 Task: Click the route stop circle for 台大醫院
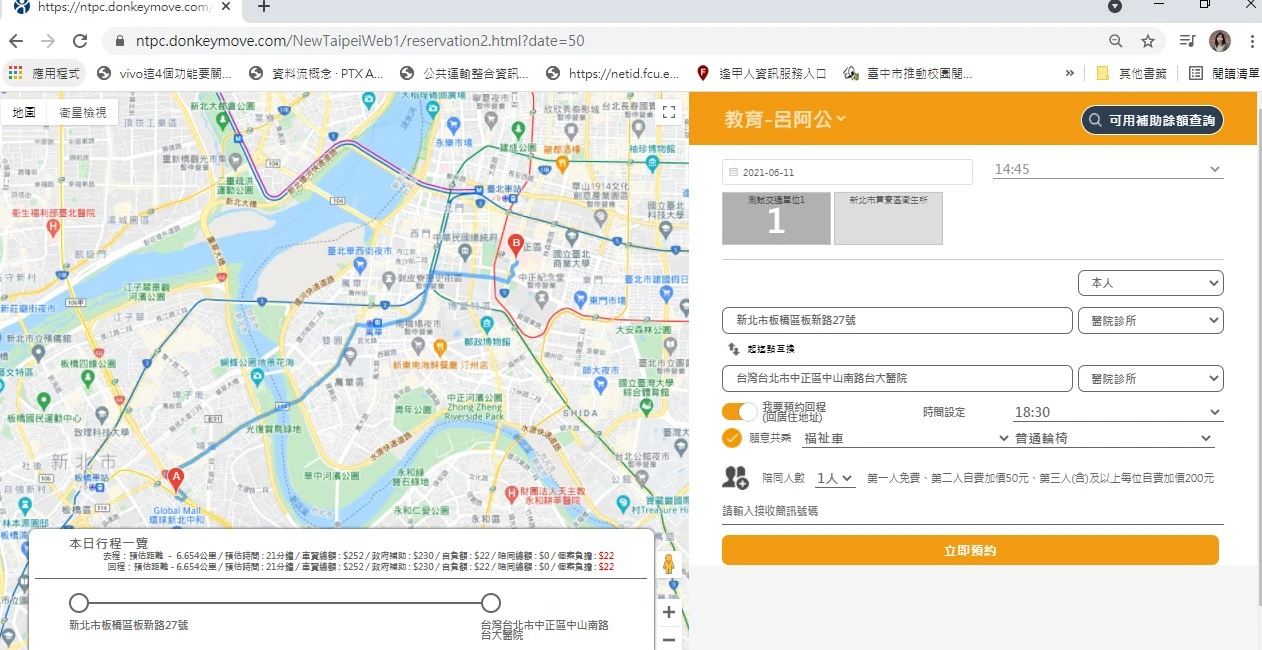491,603
